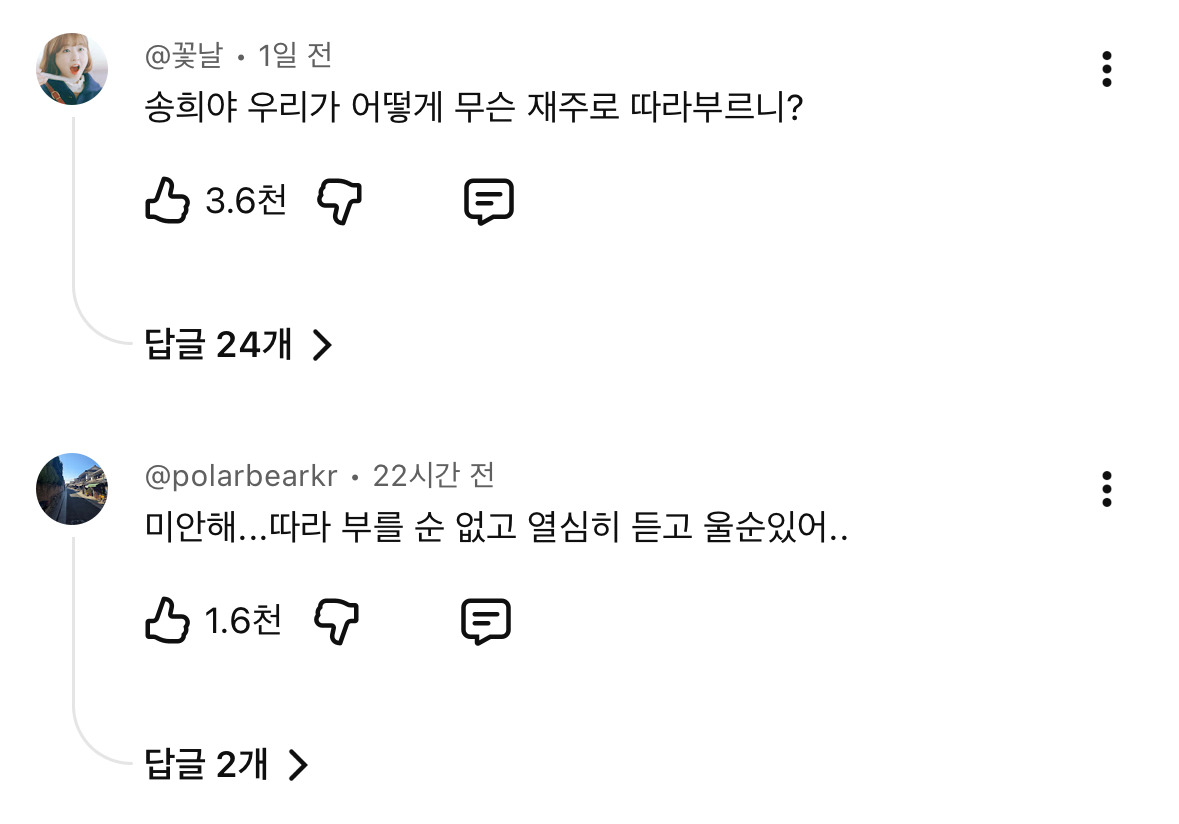Like the comment by @꽃날

click(x=167, y=201)
